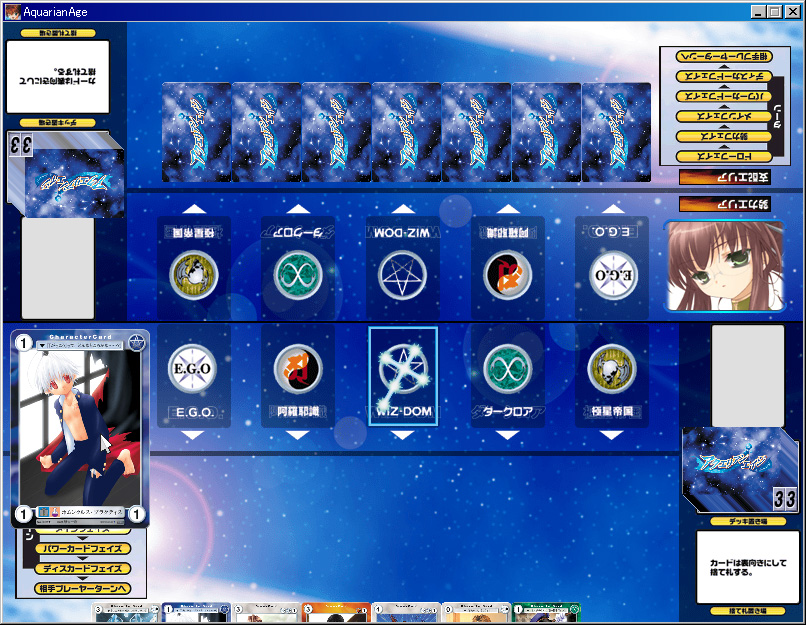Click the opponent's girl portrait avatar
Viewport: 806px width, 625px height.
(725, 266)
